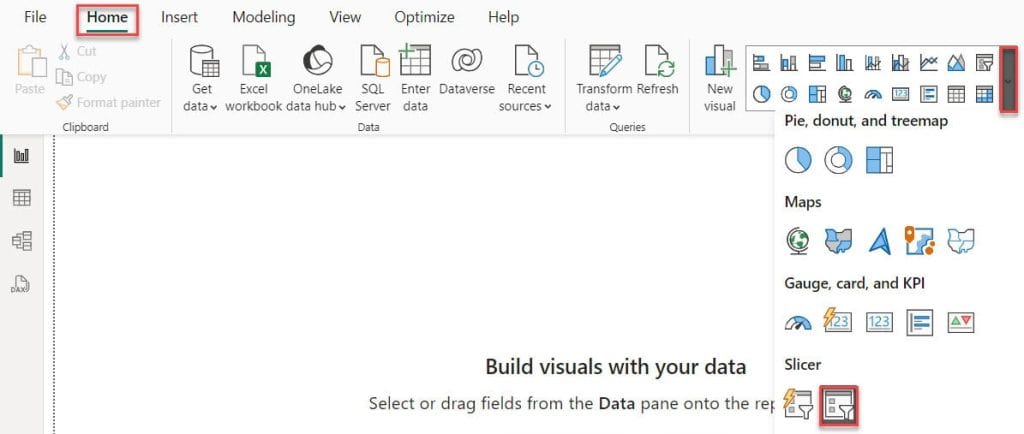The height and width of the screenshot is (434, 1024).
Task: Insert the highlighted Slicer visual
Action: (839, 405)
